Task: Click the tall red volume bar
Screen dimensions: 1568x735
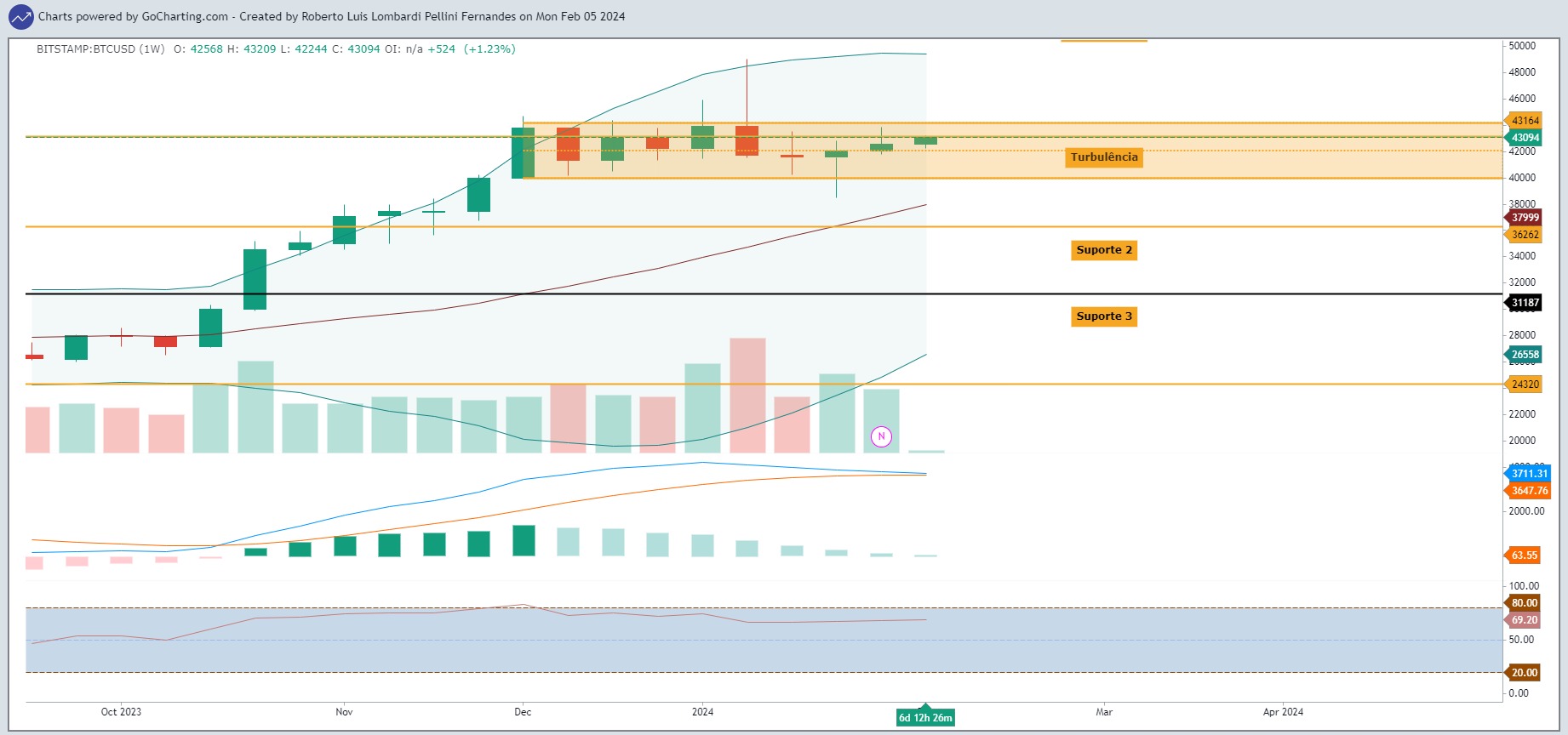Action: coord(747,396)
